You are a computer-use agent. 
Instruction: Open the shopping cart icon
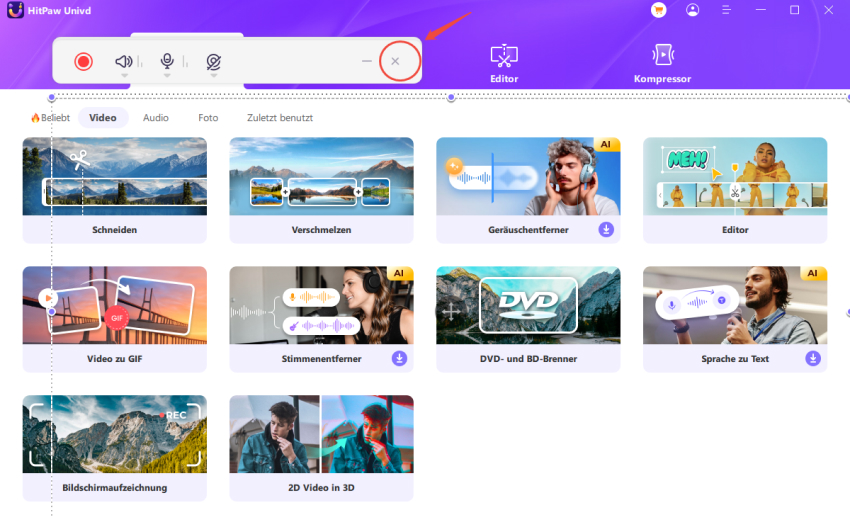pos(659,10)
